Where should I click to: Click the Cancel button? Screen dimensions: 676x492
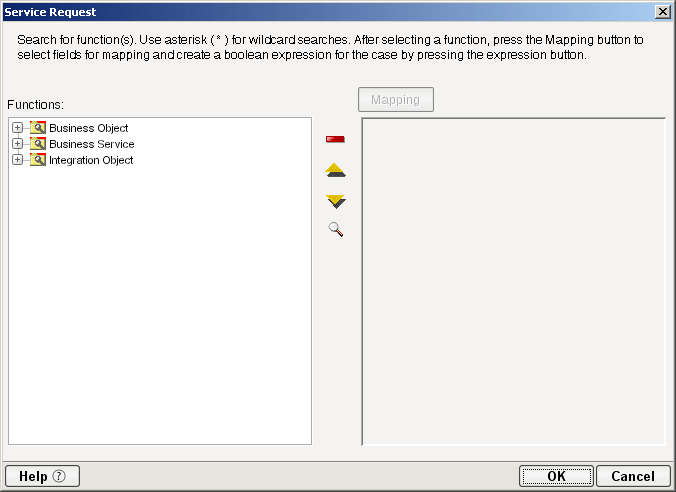coord(633,476)
